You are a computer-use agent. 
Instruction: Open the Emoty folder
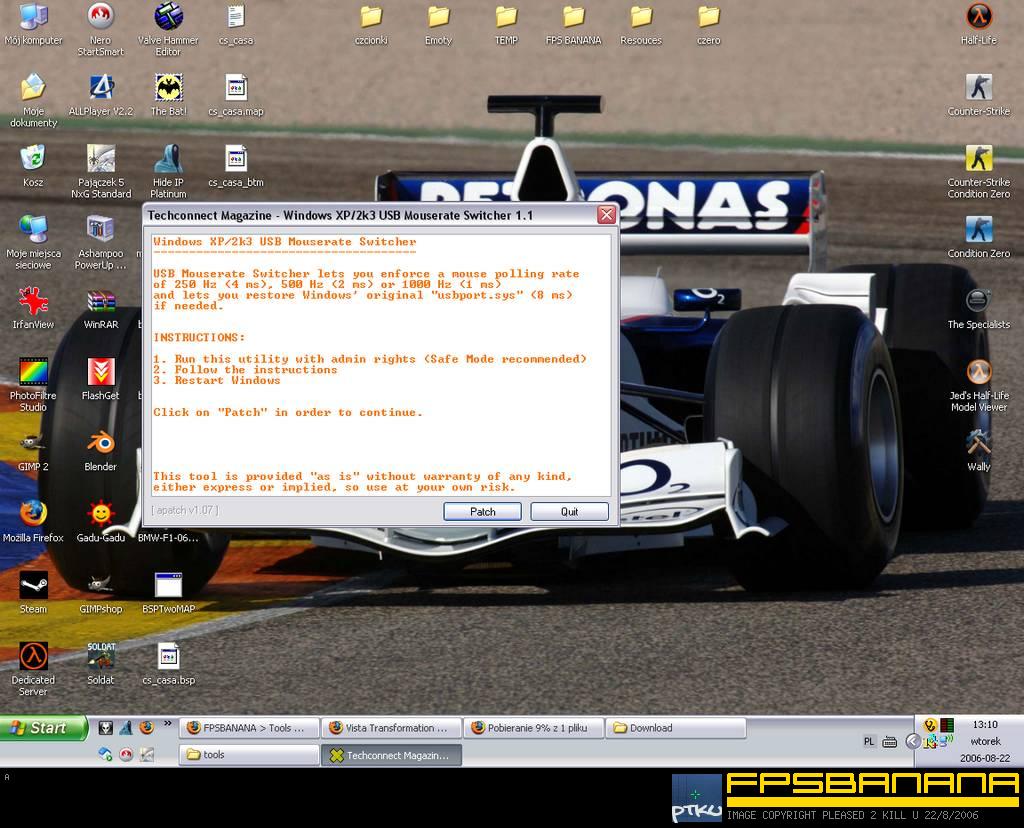(438, 25)
